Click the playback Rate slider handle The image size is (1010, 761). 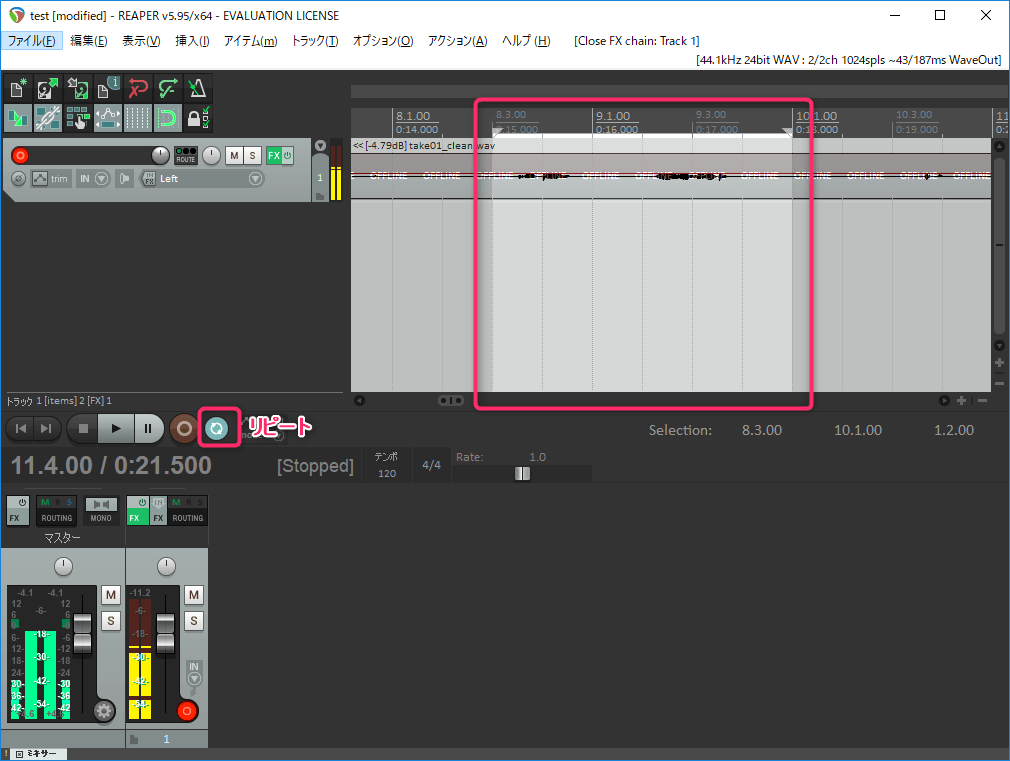tap(522, 474)
